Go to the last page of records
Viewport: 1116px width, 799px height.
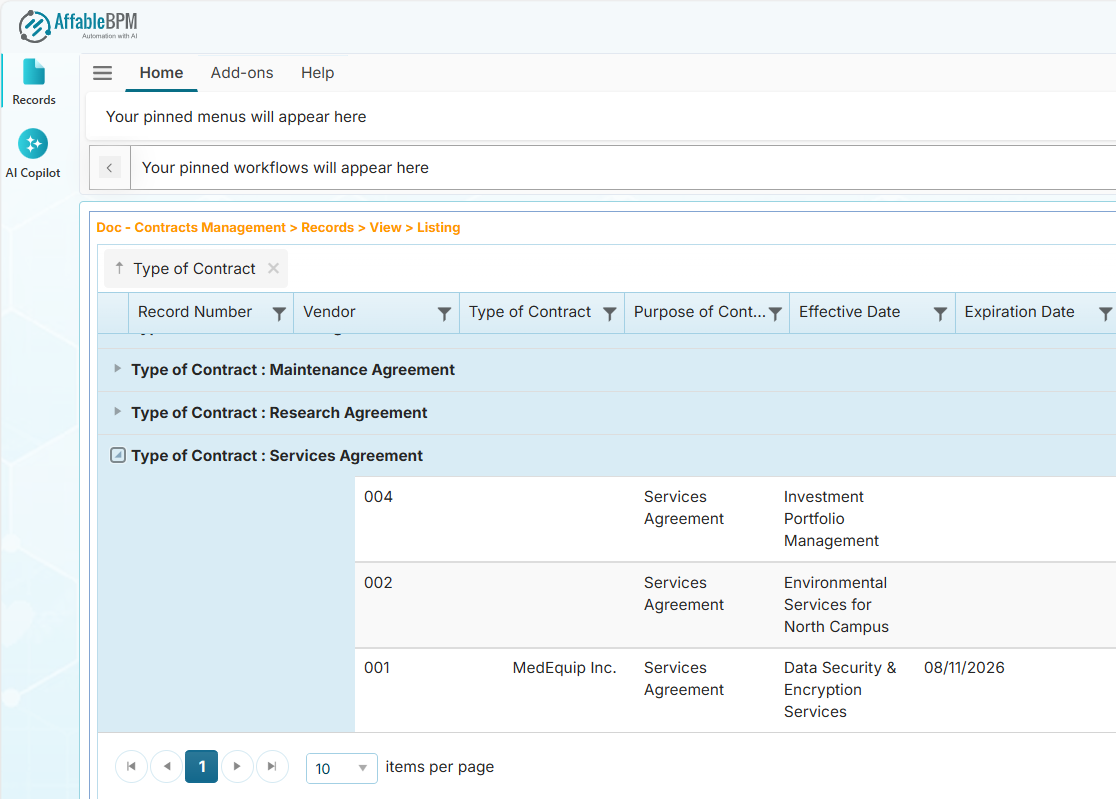tap(272, 766)
